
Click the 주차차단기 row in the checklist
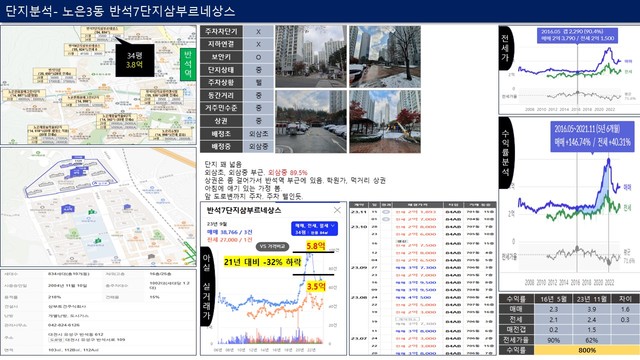point(237,31)
